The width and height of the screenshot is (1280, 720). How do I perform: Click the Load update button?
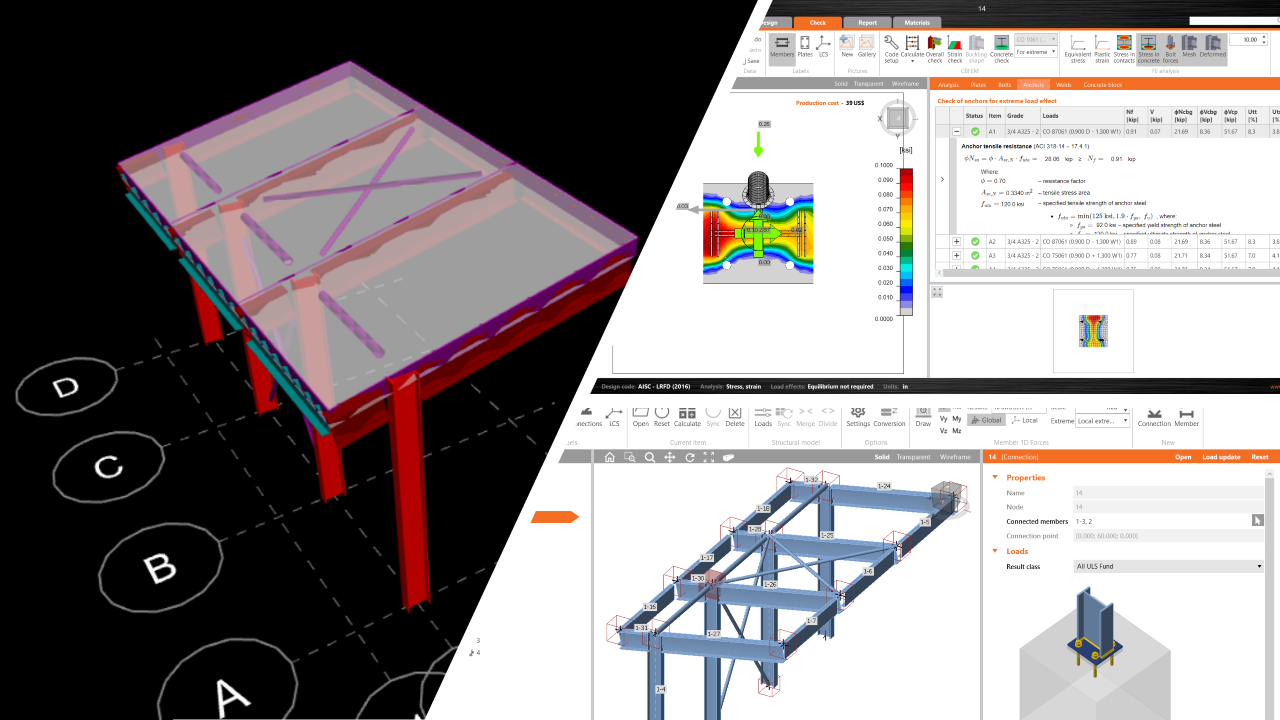coord(1221,456)
